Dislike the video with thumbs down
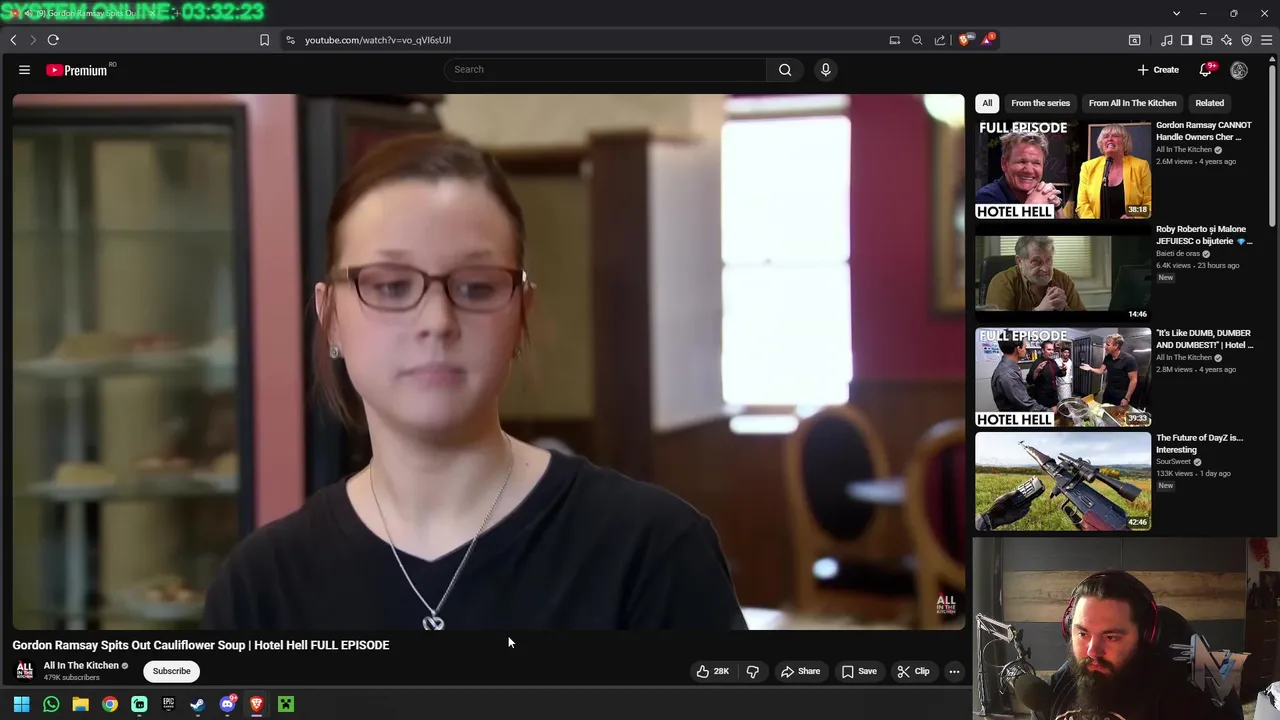1280x720 pixels. [752, 671]
